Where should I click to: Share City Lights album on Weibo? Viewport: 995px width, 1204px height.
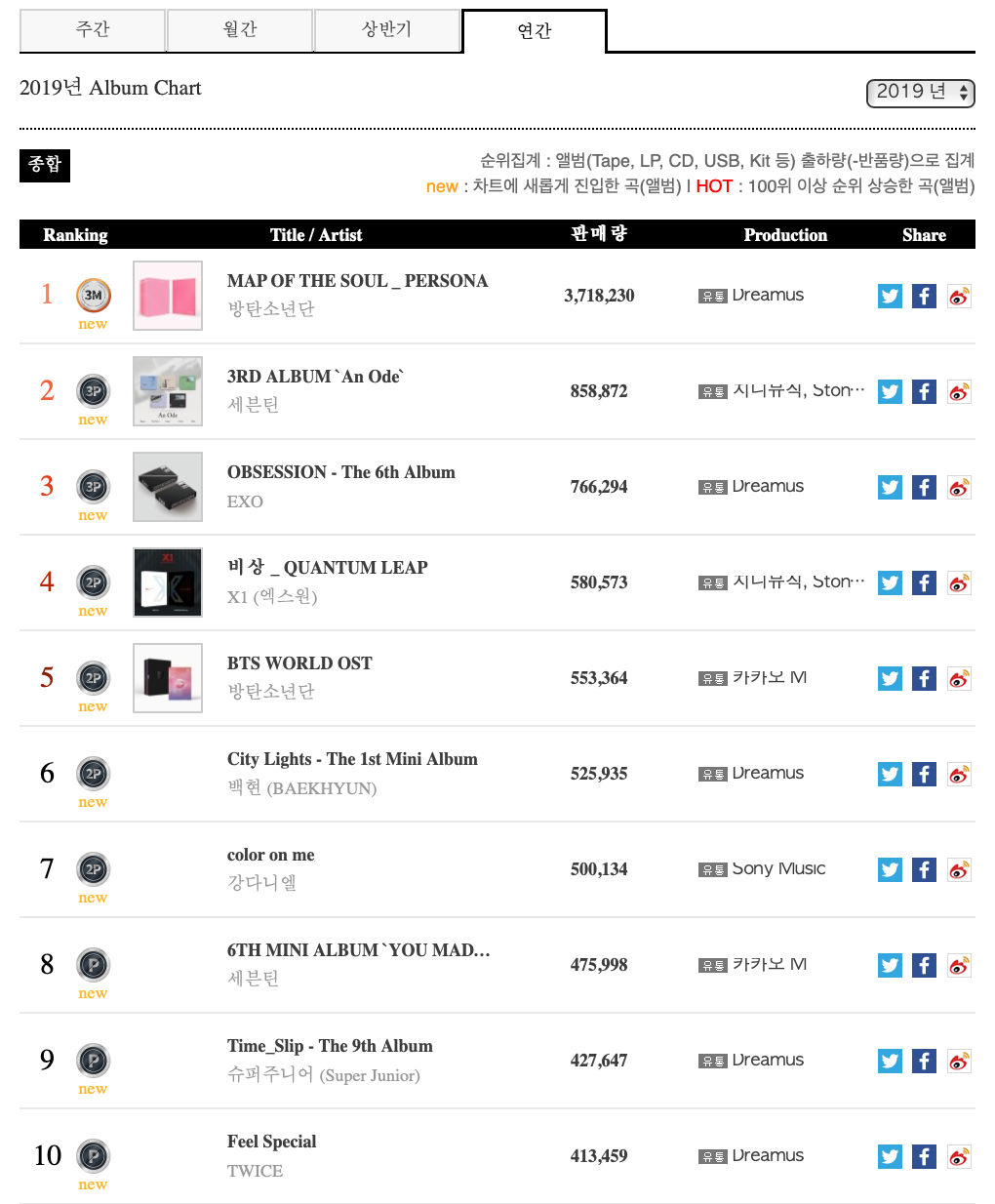click(959, 774)
